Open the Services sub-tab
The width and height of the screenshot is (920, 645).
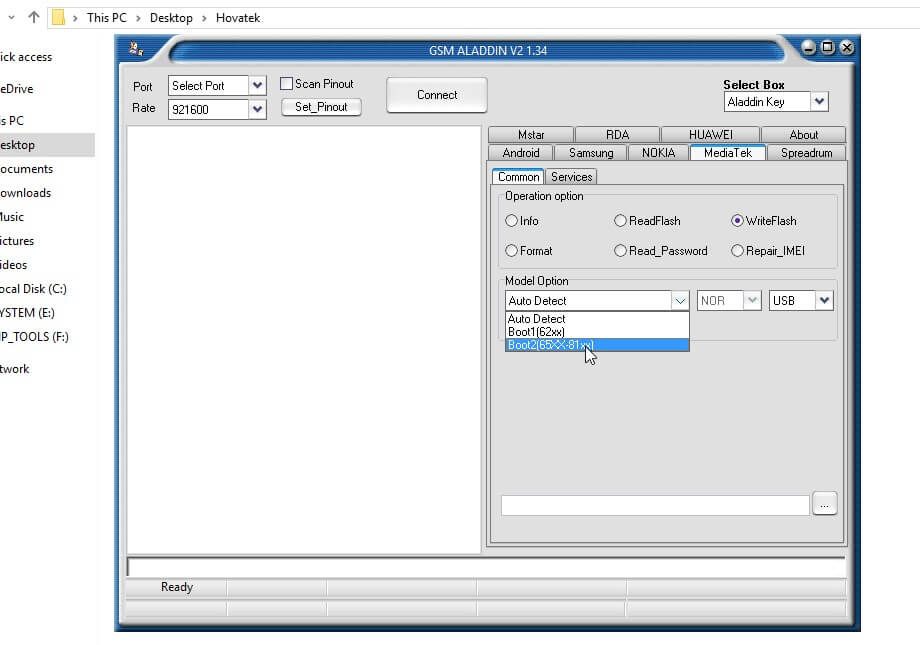[x=571, y=177]
